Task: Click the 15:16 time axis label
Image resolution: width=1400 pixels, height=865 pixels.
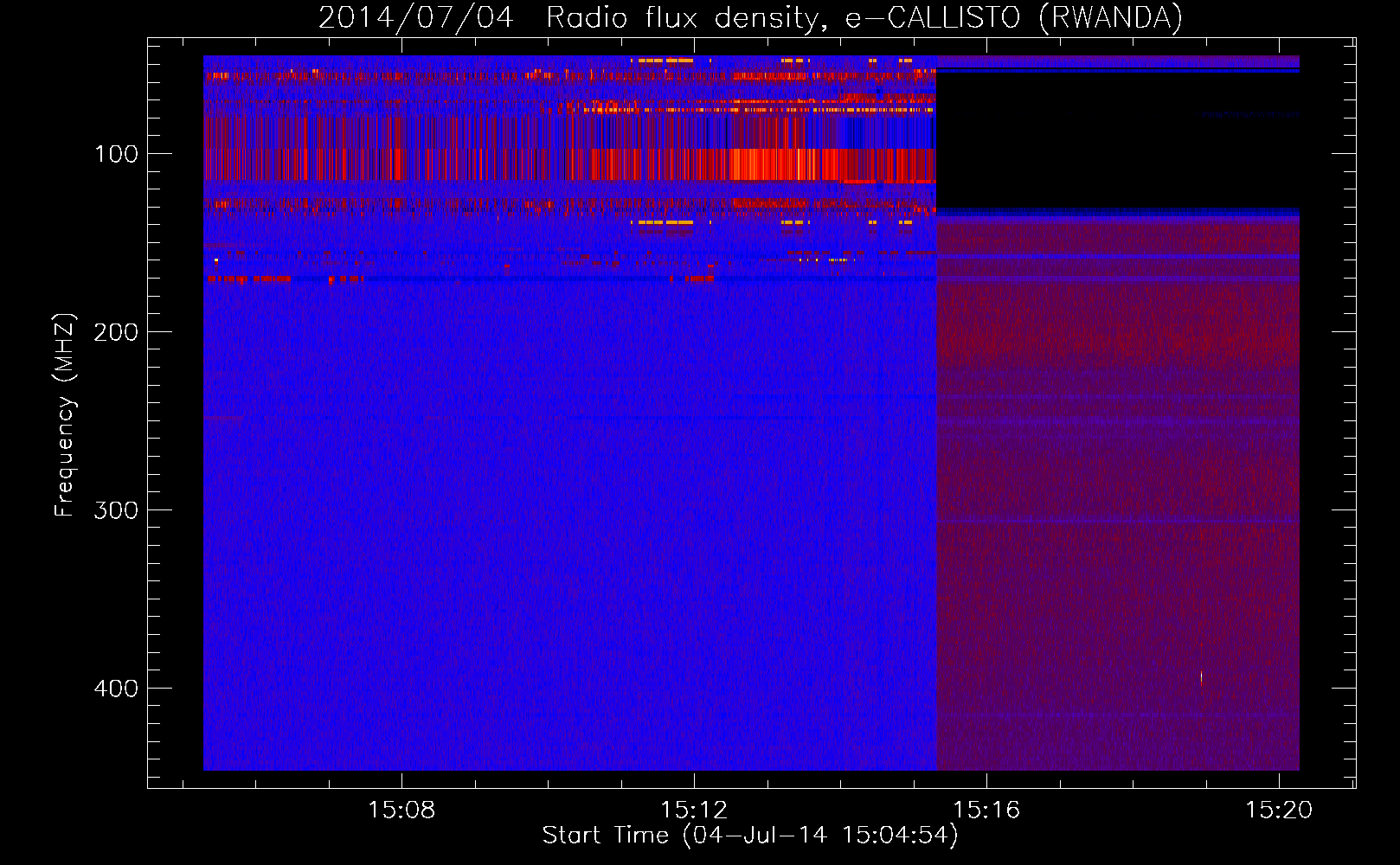Action: (x=986, y=811)
